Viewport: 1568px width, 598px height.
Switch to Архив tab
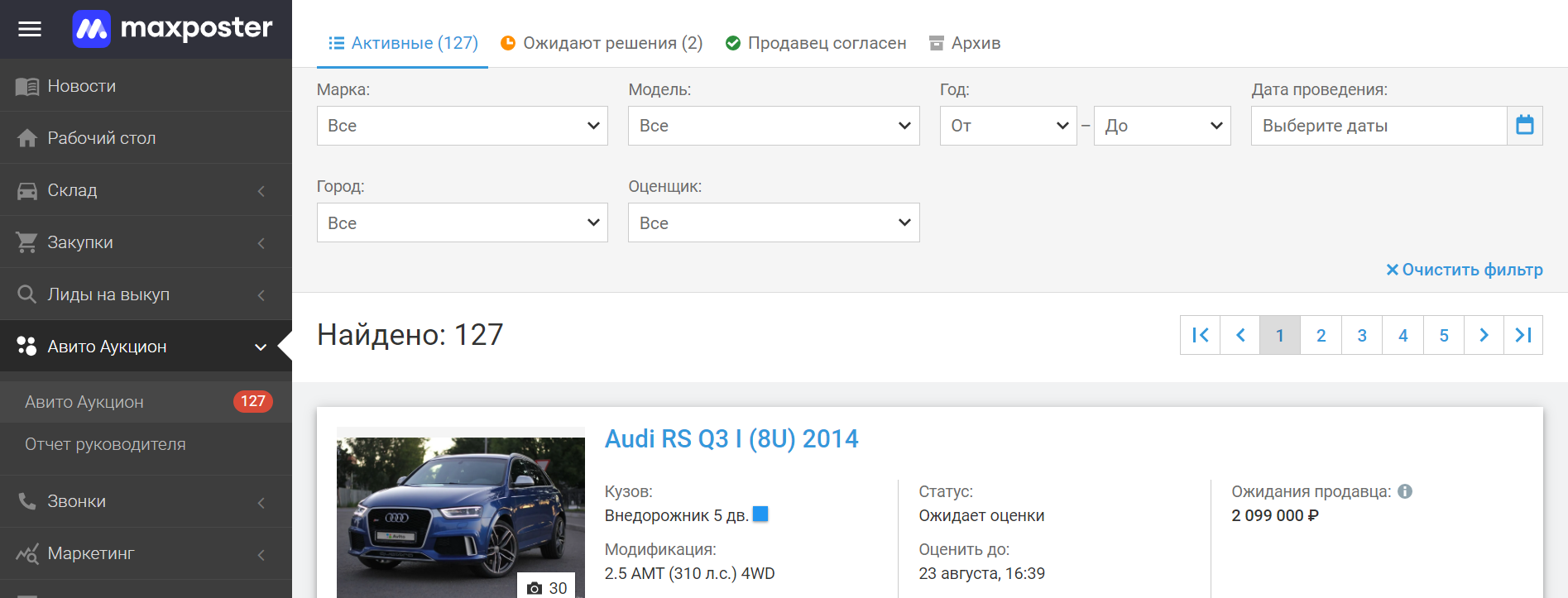pyautogui.click(x=965, y=43)
